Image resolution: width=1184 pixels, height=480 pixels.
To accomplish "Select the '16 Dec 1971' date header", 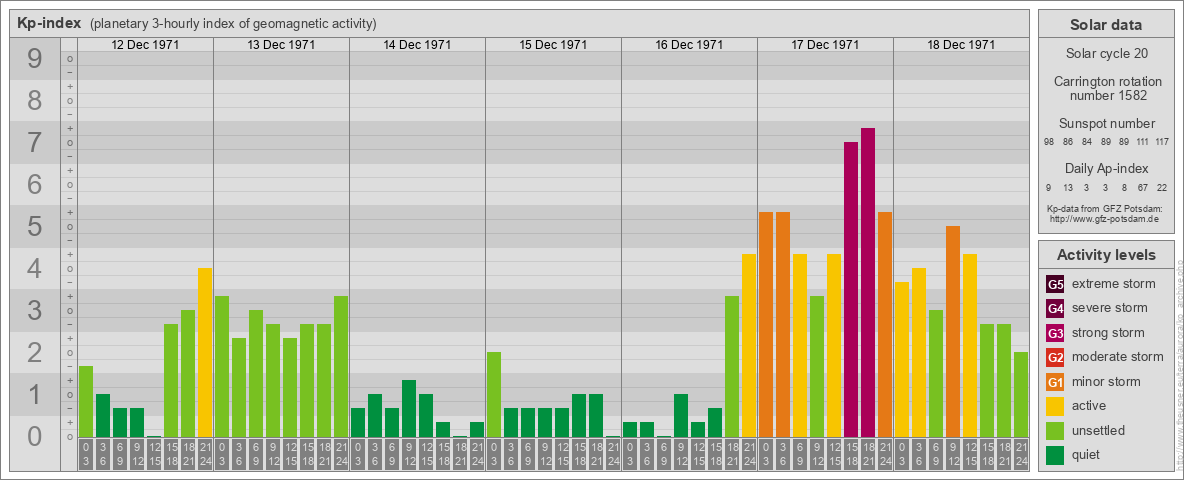I will click(689, 45).
